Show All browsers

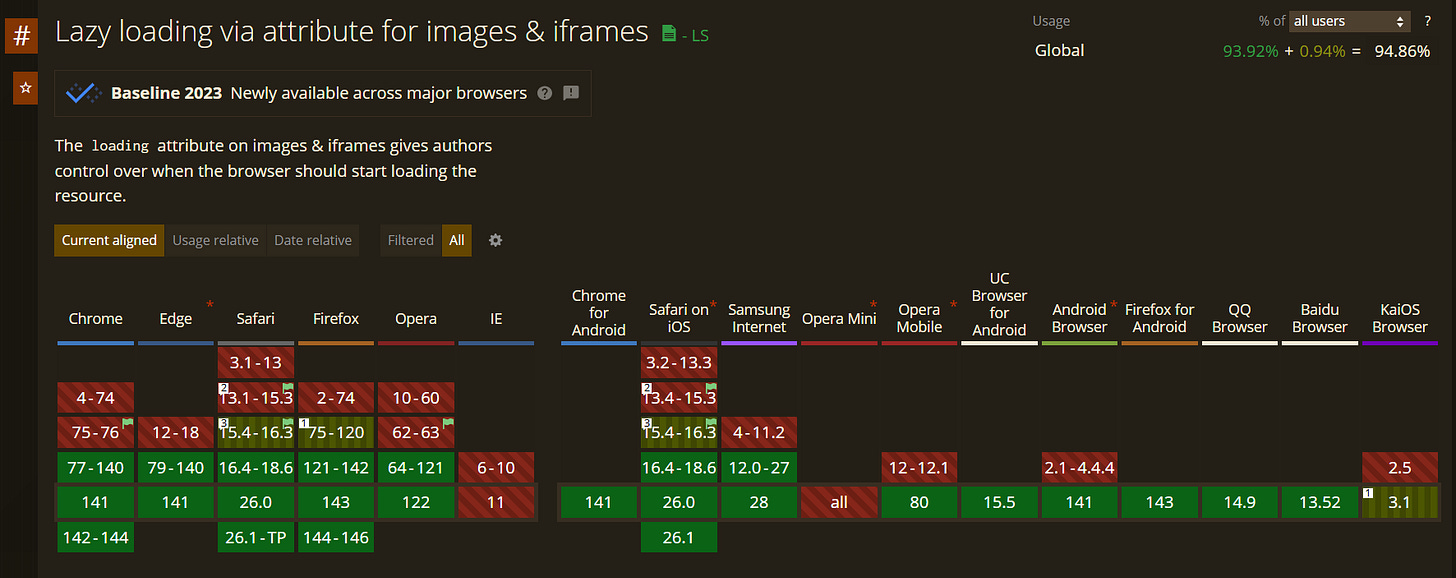click(457, 240)
